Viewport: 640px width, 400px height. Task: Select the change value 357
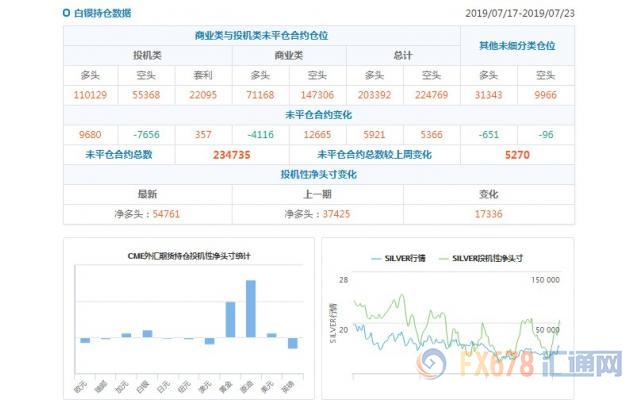pos(203,135)
